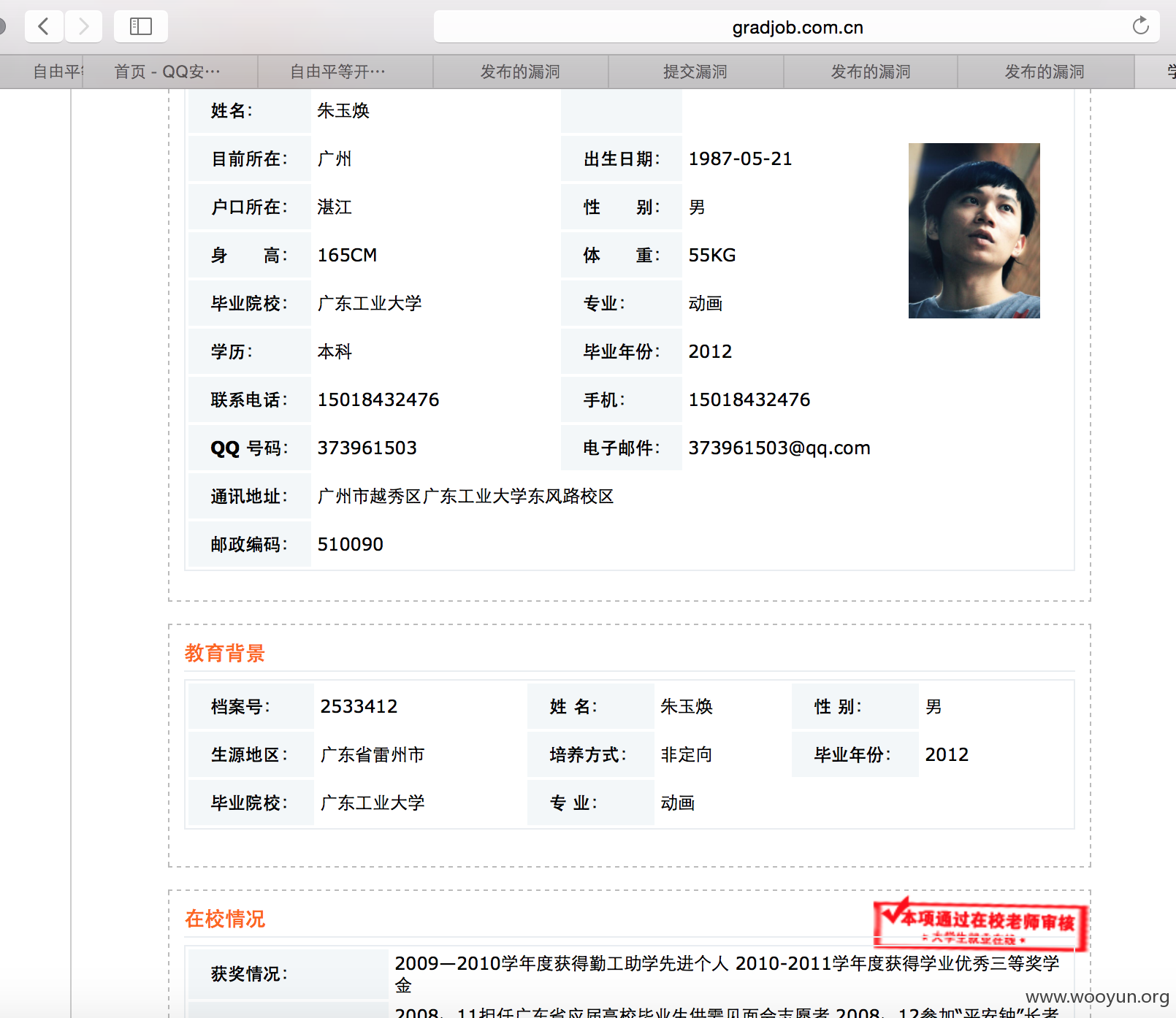Click the 培养方式 value 非定向
Image resolution: width=1176 pixels, height=1018 pixels.
[687, 754]
